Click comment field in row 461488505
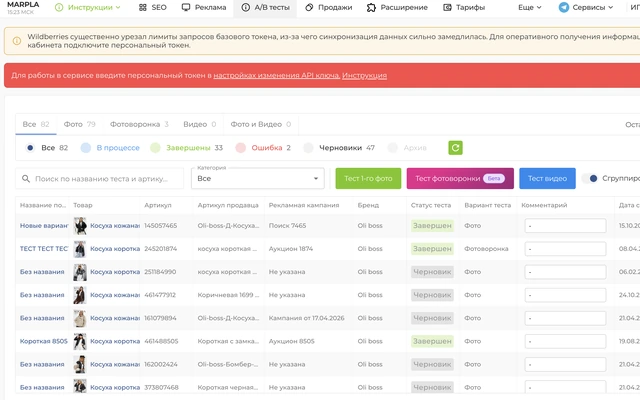 565,341
